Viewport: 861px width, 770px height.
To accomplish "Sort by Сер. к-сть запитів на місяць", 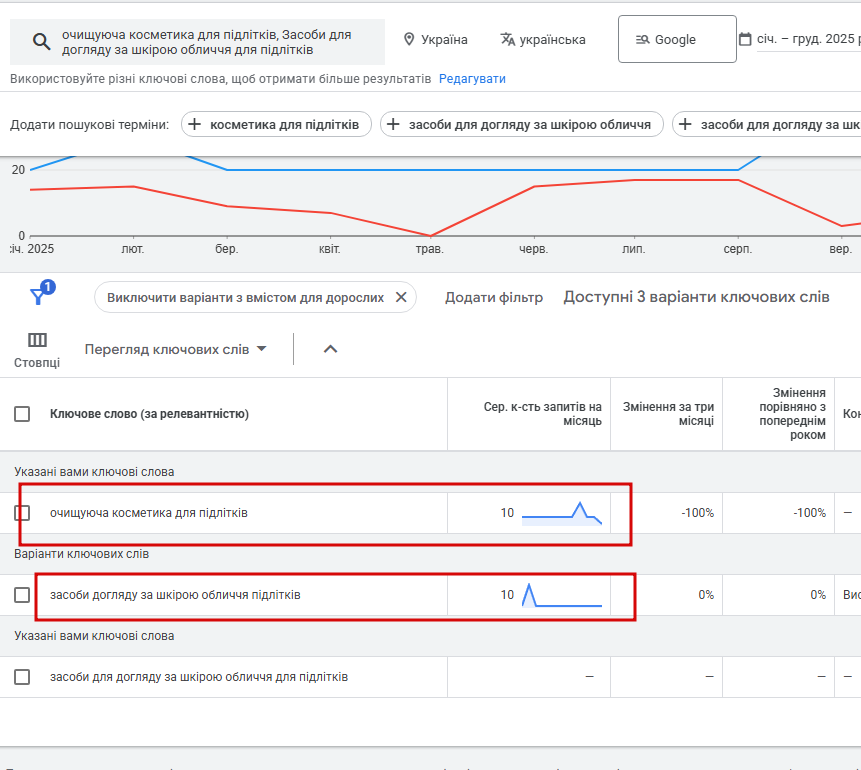I will pos(543,414).
